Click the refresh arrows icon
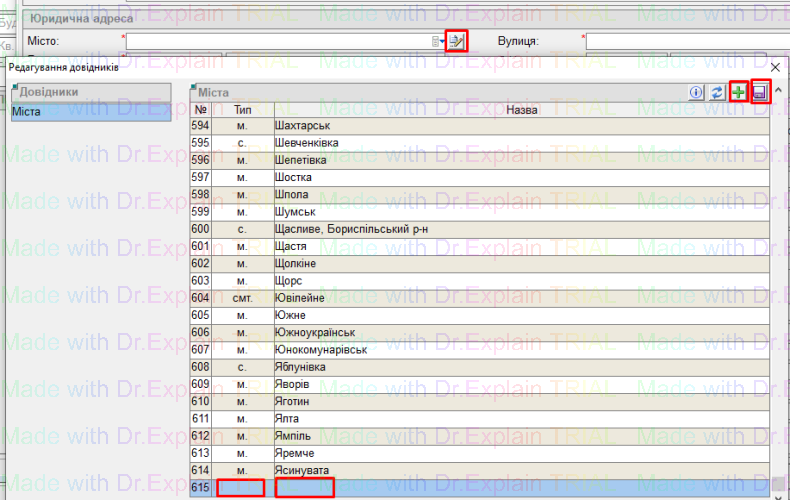 [x=717, y=92]
